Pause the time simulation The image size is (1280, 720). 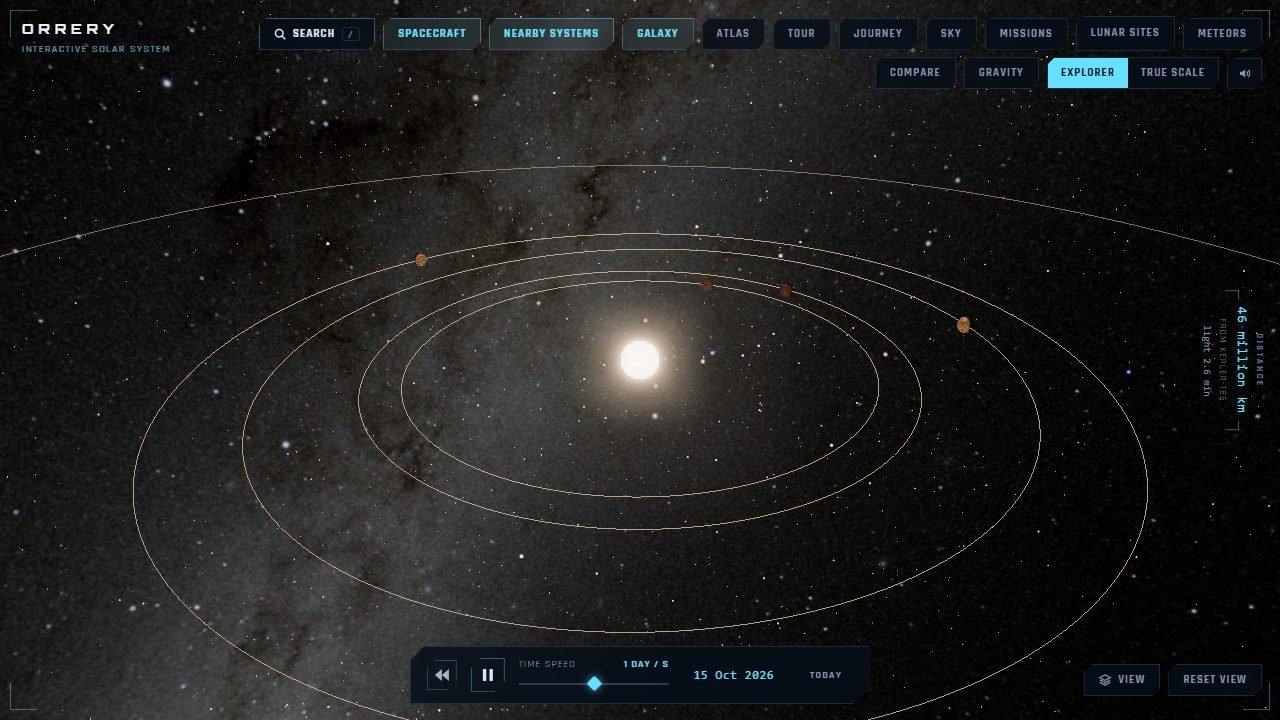pos(488,675)
